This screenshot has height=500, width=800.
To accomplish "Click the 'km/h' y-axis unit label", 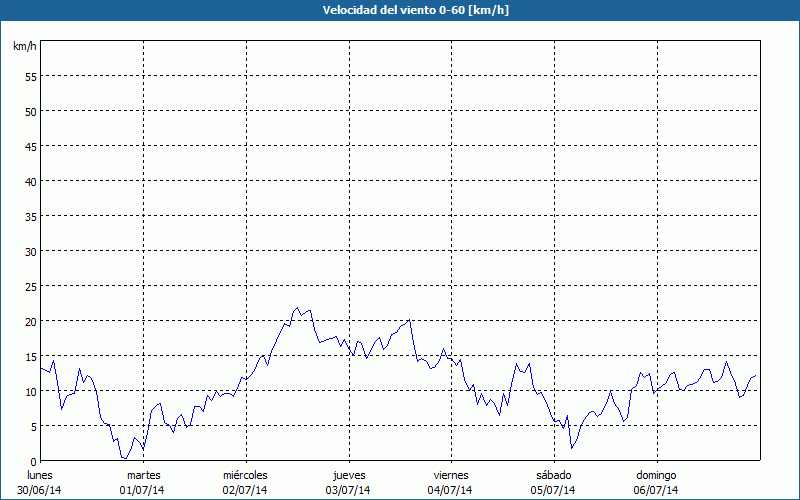I will click(x=25, y=47).
